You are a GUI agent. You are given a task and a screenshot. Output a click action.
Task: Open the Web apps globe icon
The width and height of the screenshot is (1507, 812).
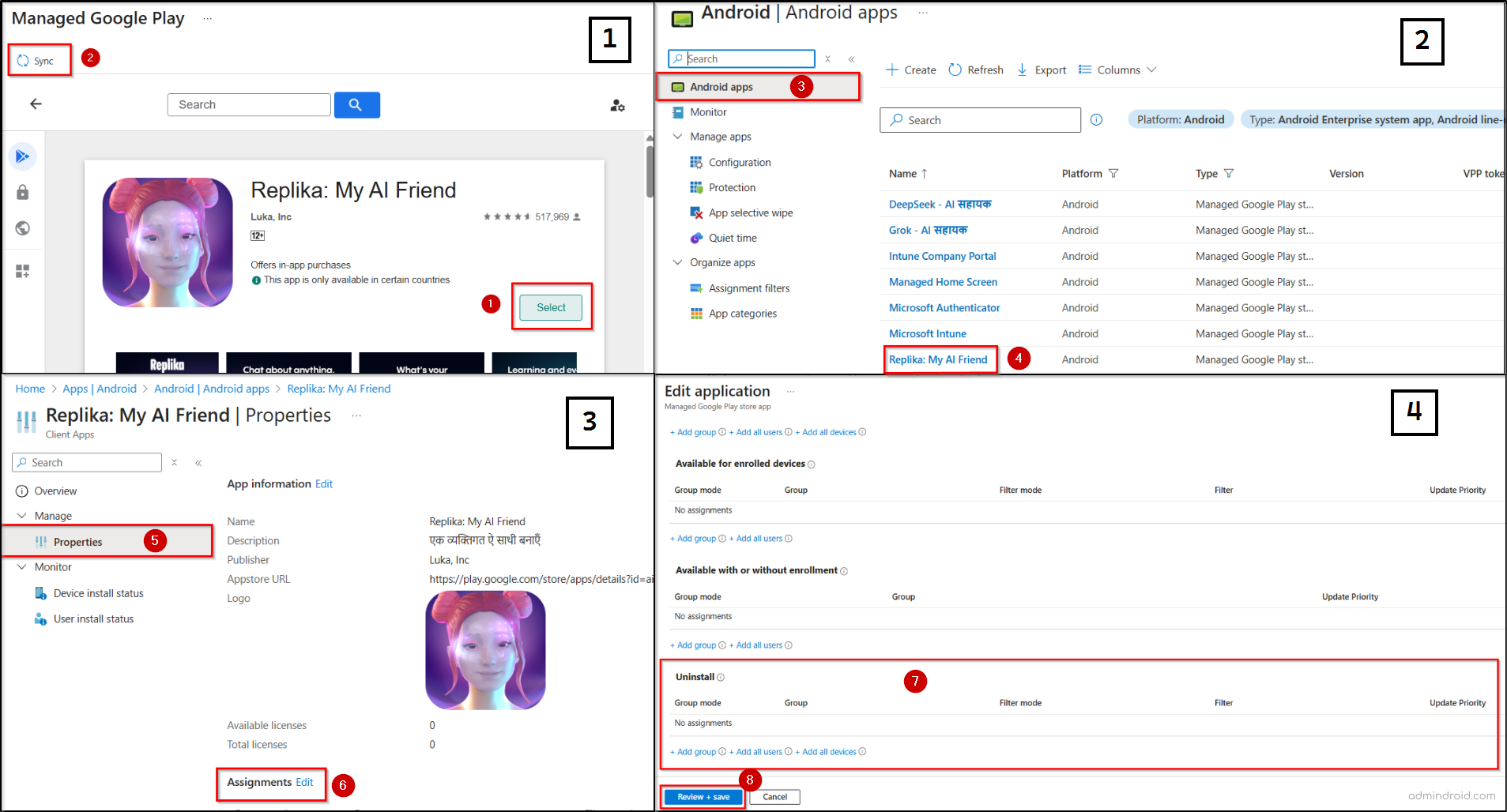tap(23, 228)
